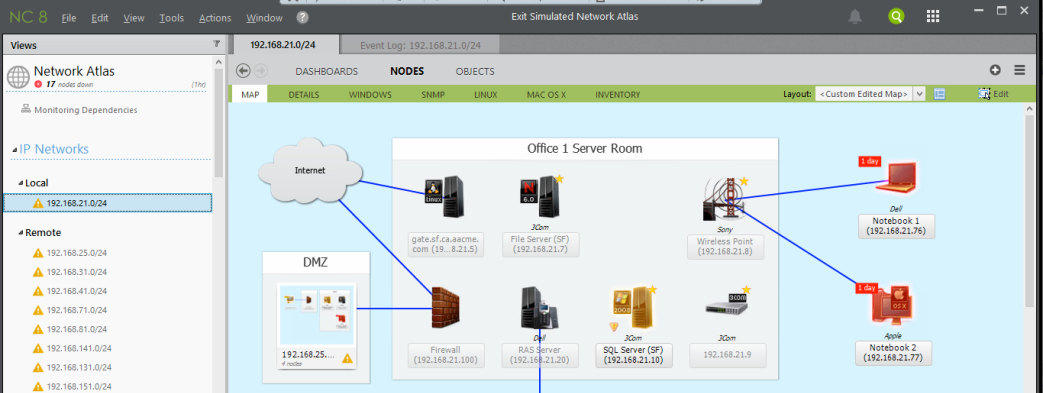The width and height of the screenshot is (1043, 393).
Task: Open the Window menu
Action: tap(264, 18)
